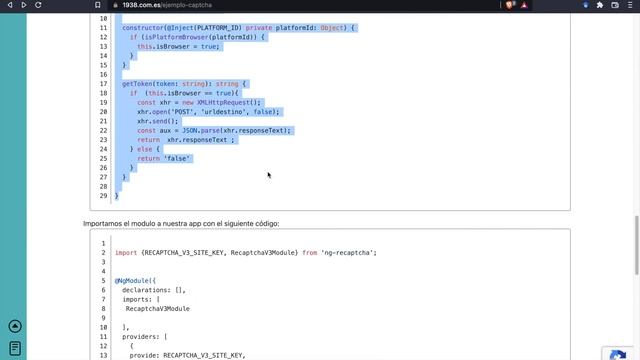Click the 'declarations: [],' line
This screenshot has height=360, width=640.
(x=154, y=290)
